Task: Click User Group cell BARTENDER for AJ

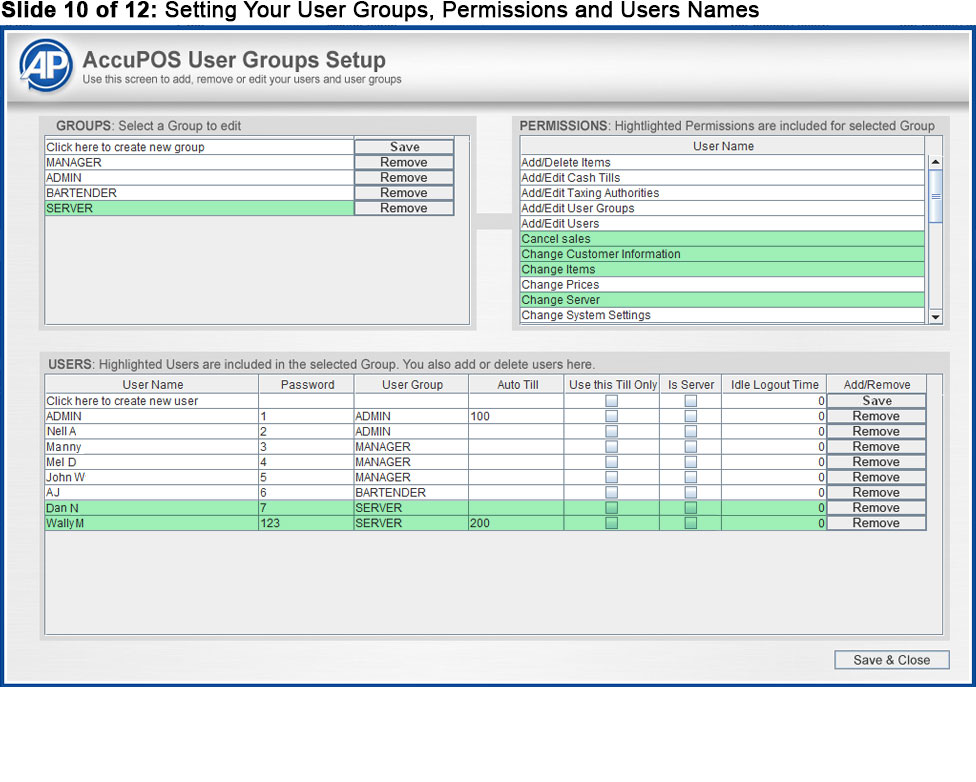Action: 411,492
